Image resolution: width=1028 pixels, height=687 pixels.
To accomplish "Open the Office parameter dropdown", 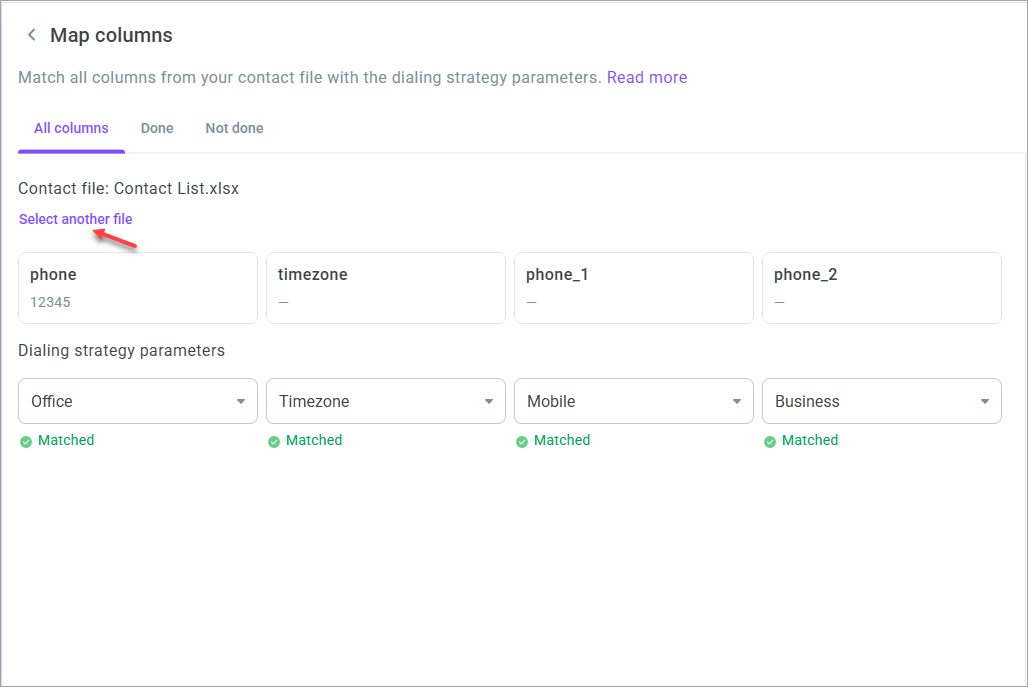I will tap(138, 401).
